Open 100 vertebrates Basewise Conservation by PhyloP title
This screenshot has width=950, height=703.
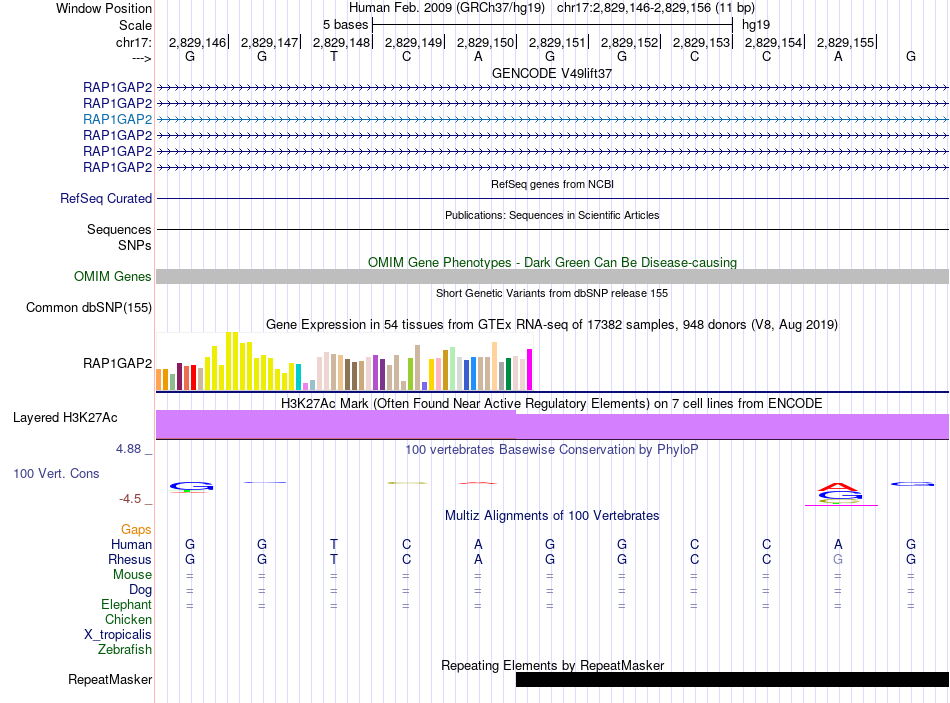[x=552, y=450]
